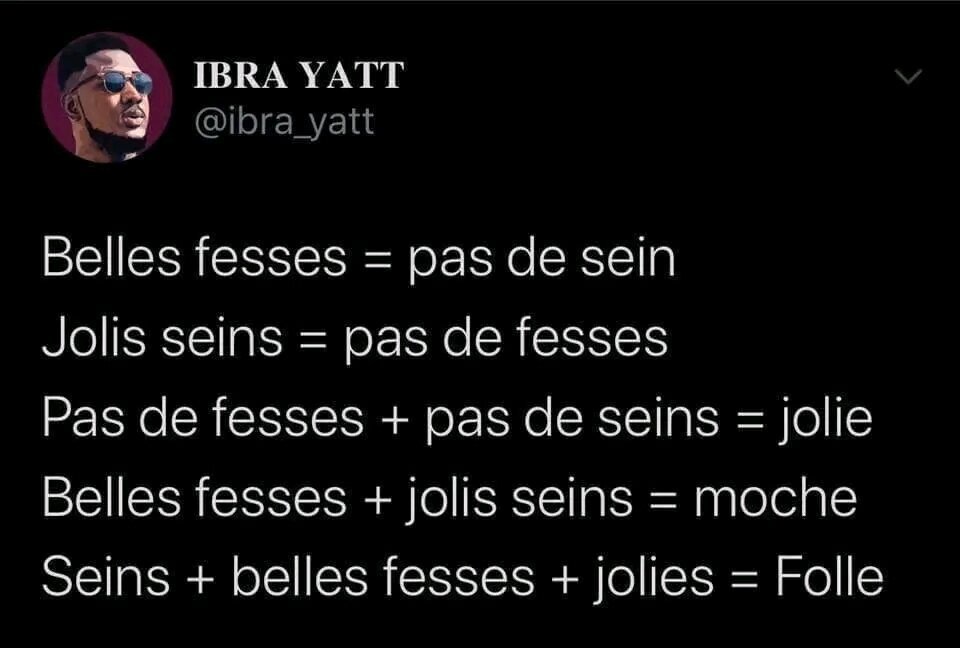Click "belles fesses" in the last line
Image resolution: width=960 pixels, height=648 pixels.
pyautogui.click(x=384, y=579)
